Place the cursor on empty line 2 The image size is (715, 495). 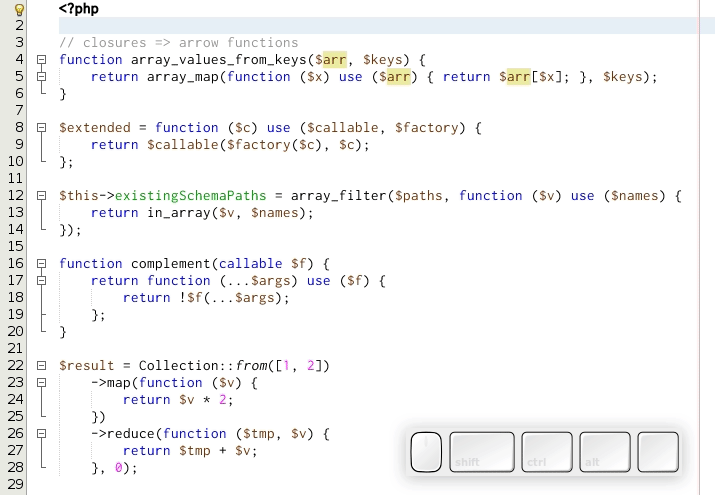[x=300, y=26]
